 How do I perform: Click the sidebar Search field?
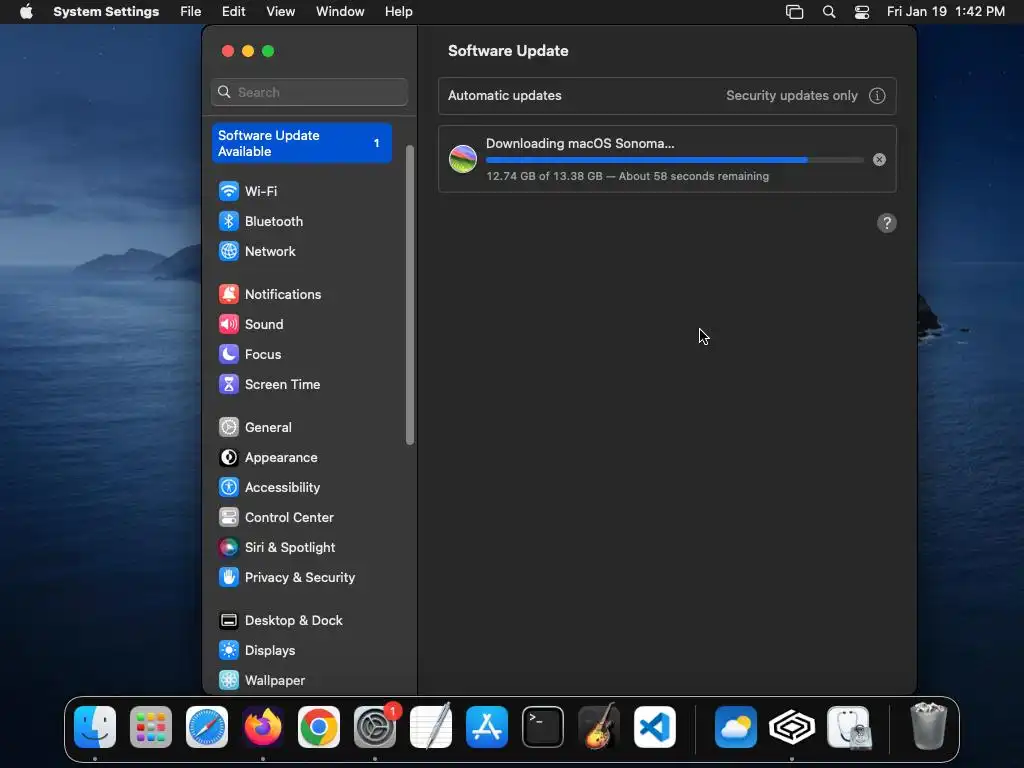[310, 92]
